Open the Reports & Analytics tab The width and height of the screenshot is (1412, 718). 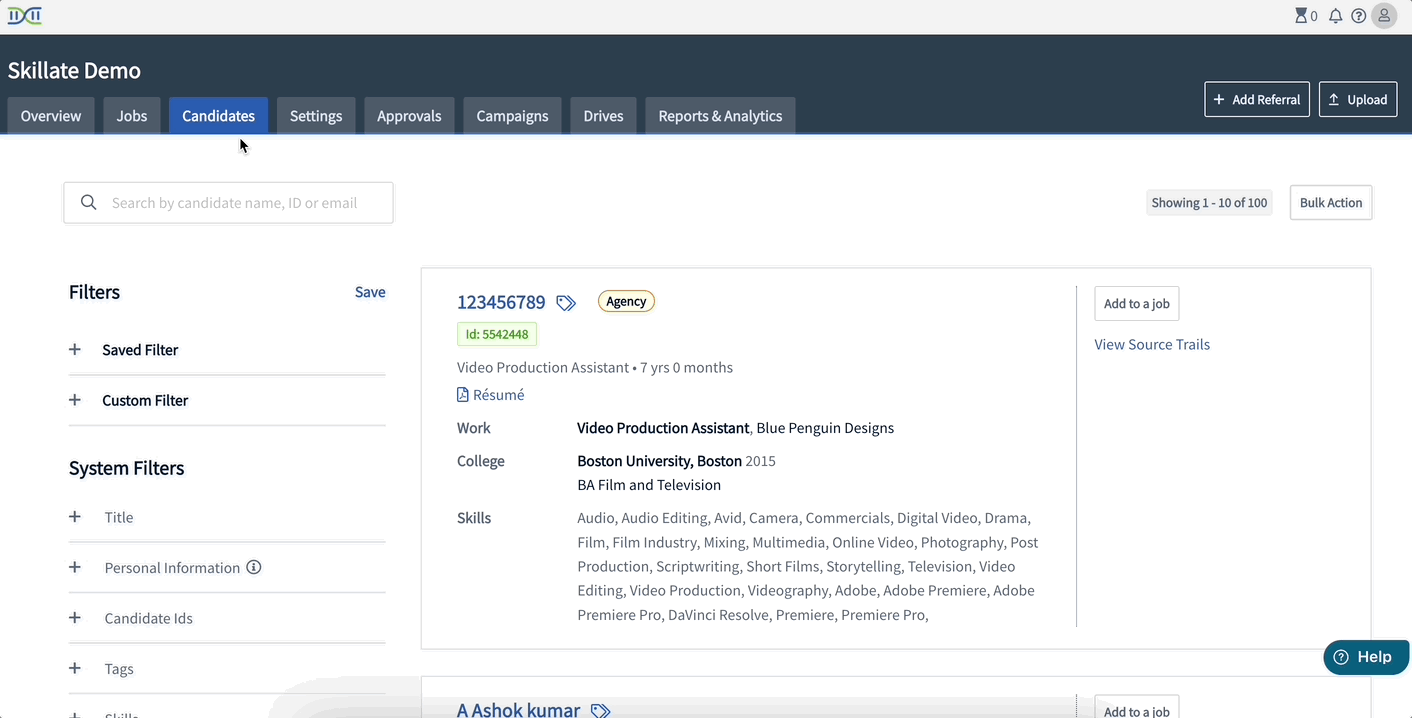tap(720, 116)
